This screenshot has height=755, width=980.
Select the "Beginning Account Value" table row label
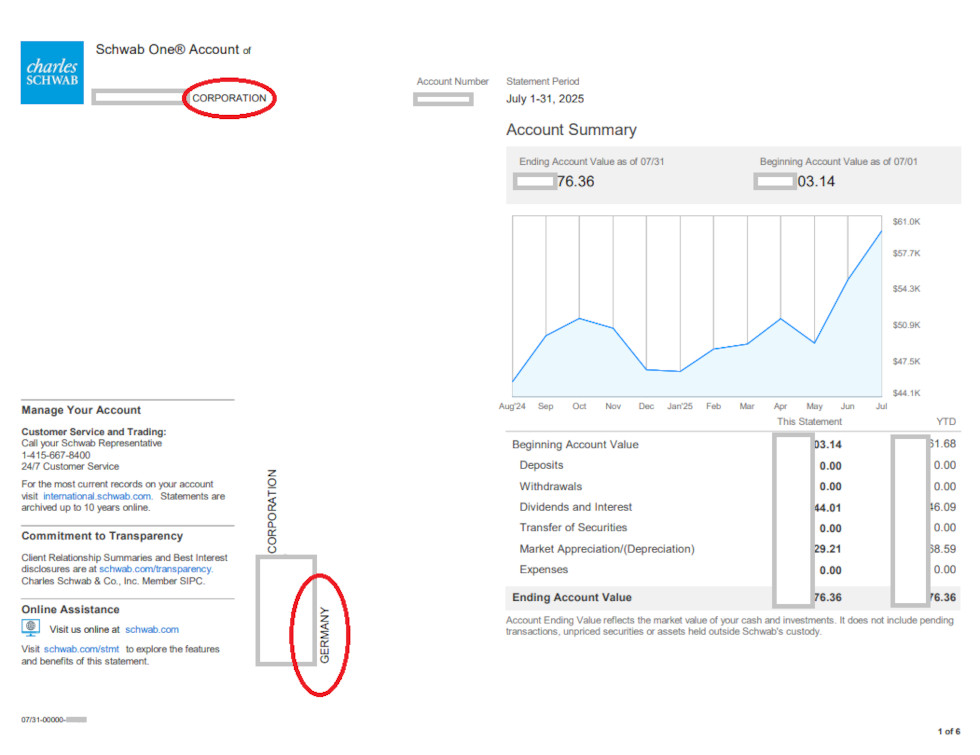(575, 444)
